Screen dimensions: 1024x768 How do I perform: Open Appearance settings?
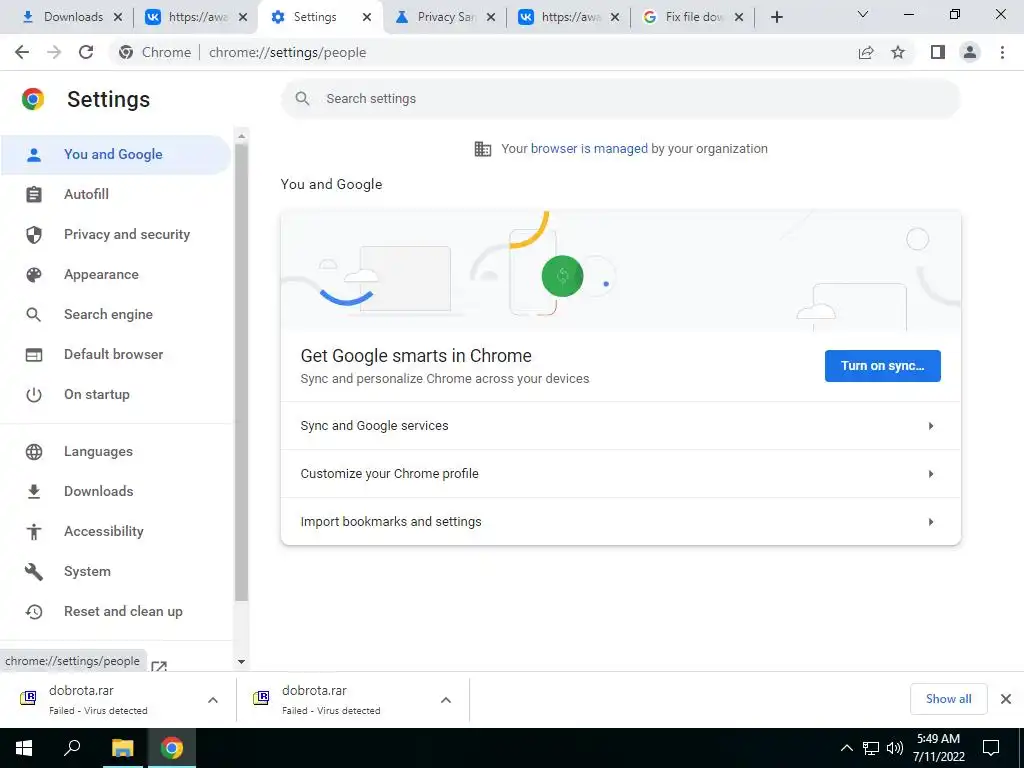click(x=116, y=275)
